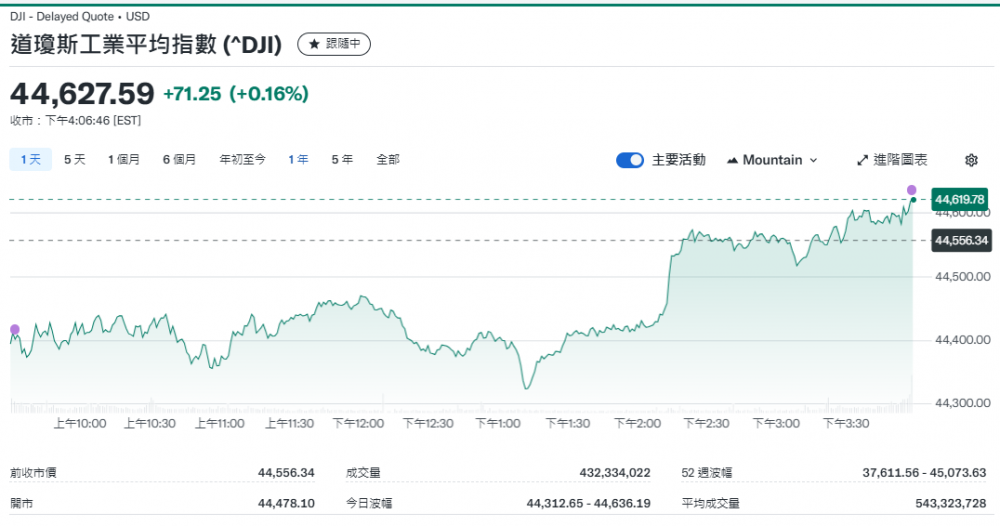
Task: Click the Mountain chart type icon
Action: (x=733, y=160)
